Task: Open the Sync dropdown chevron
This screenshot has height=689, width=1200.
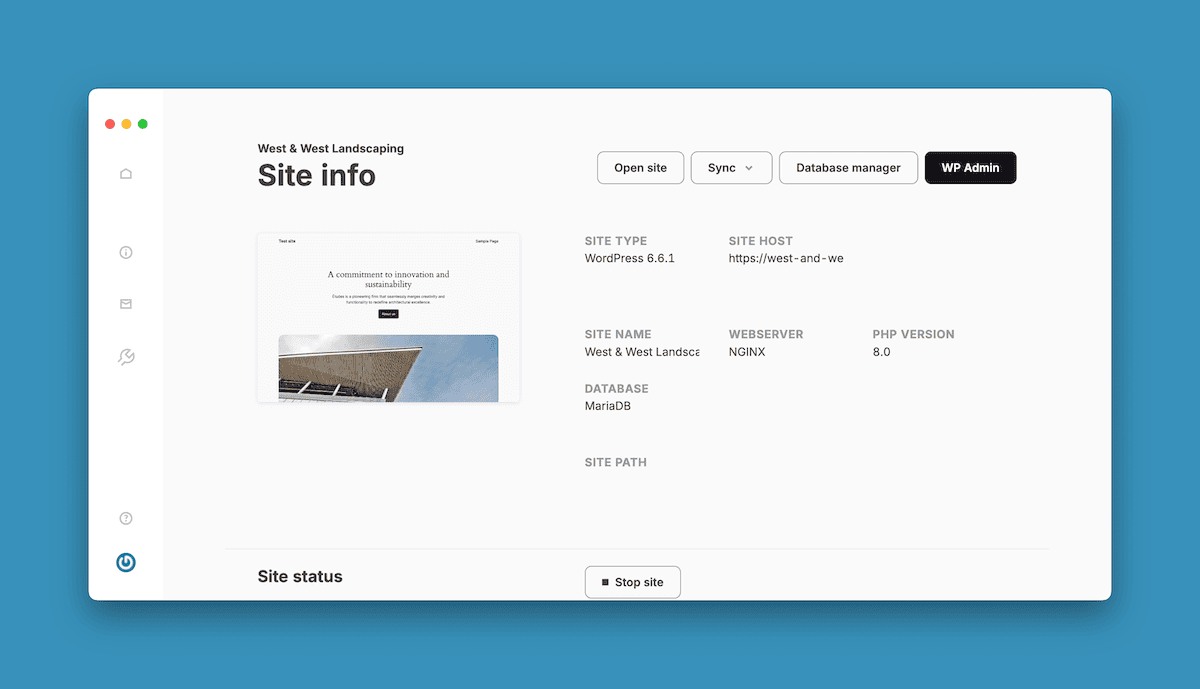Action: [751, 167]
